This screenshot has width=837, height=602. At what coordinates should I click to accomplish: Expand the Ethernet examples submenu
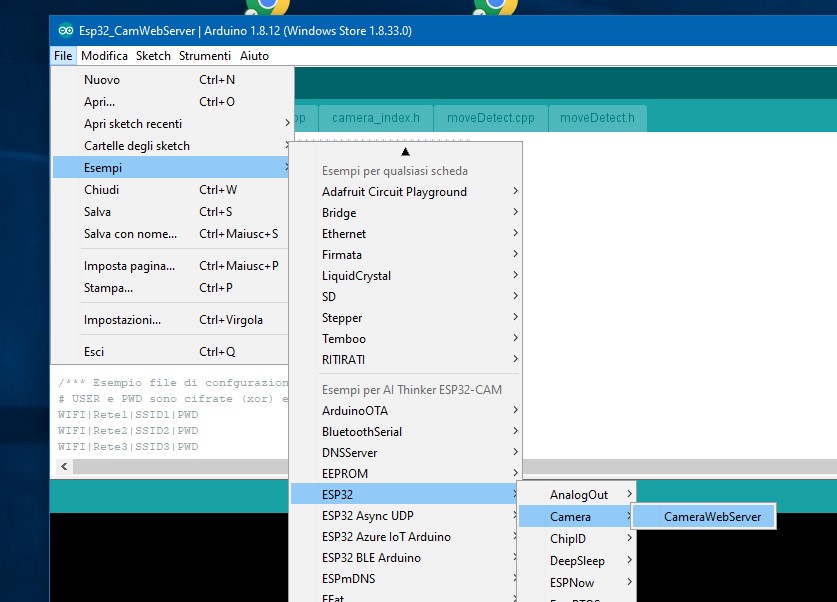click(406, 234)
